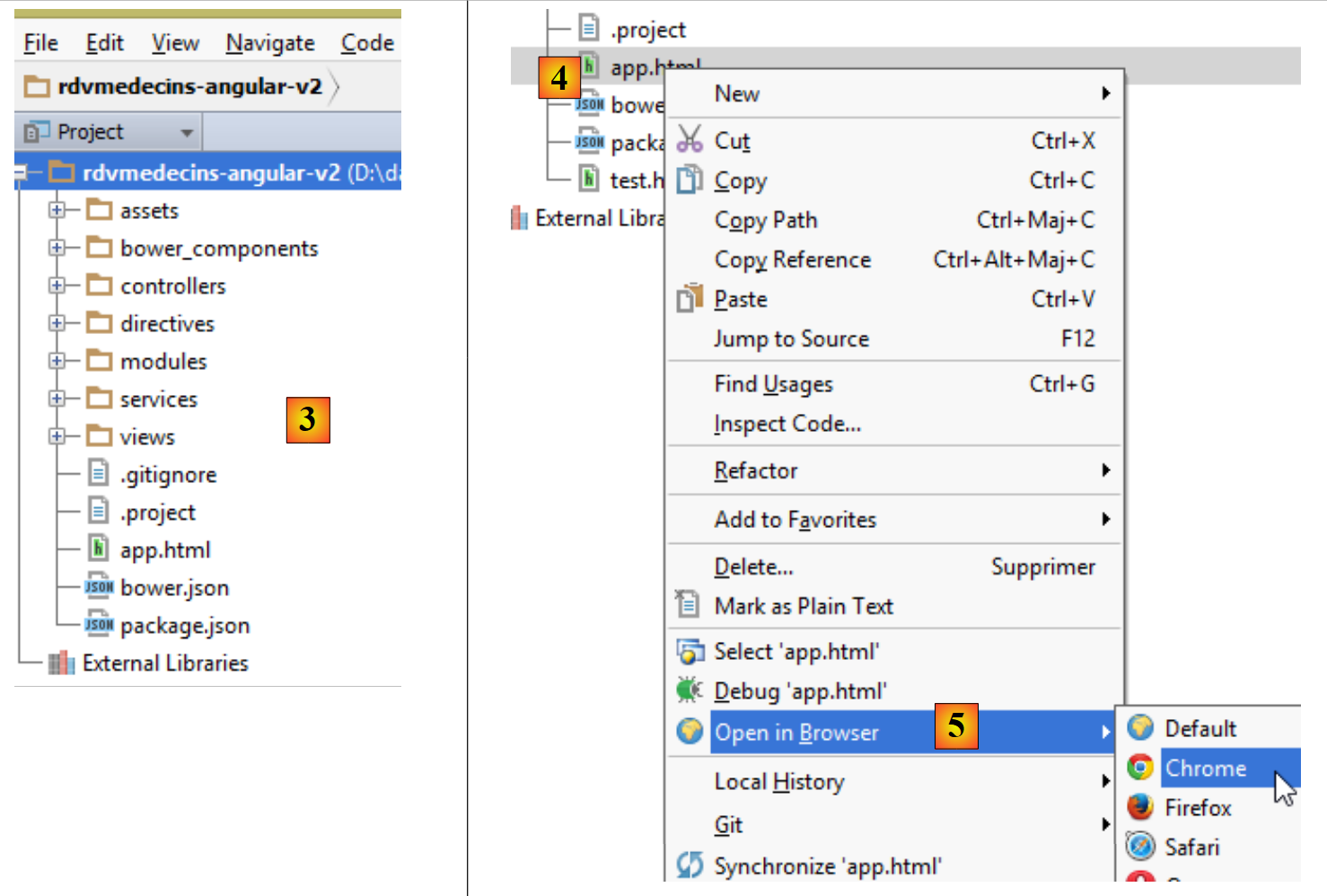Click the Firefox browser icon
The image size is (1327, 896).
(1140, 807)
